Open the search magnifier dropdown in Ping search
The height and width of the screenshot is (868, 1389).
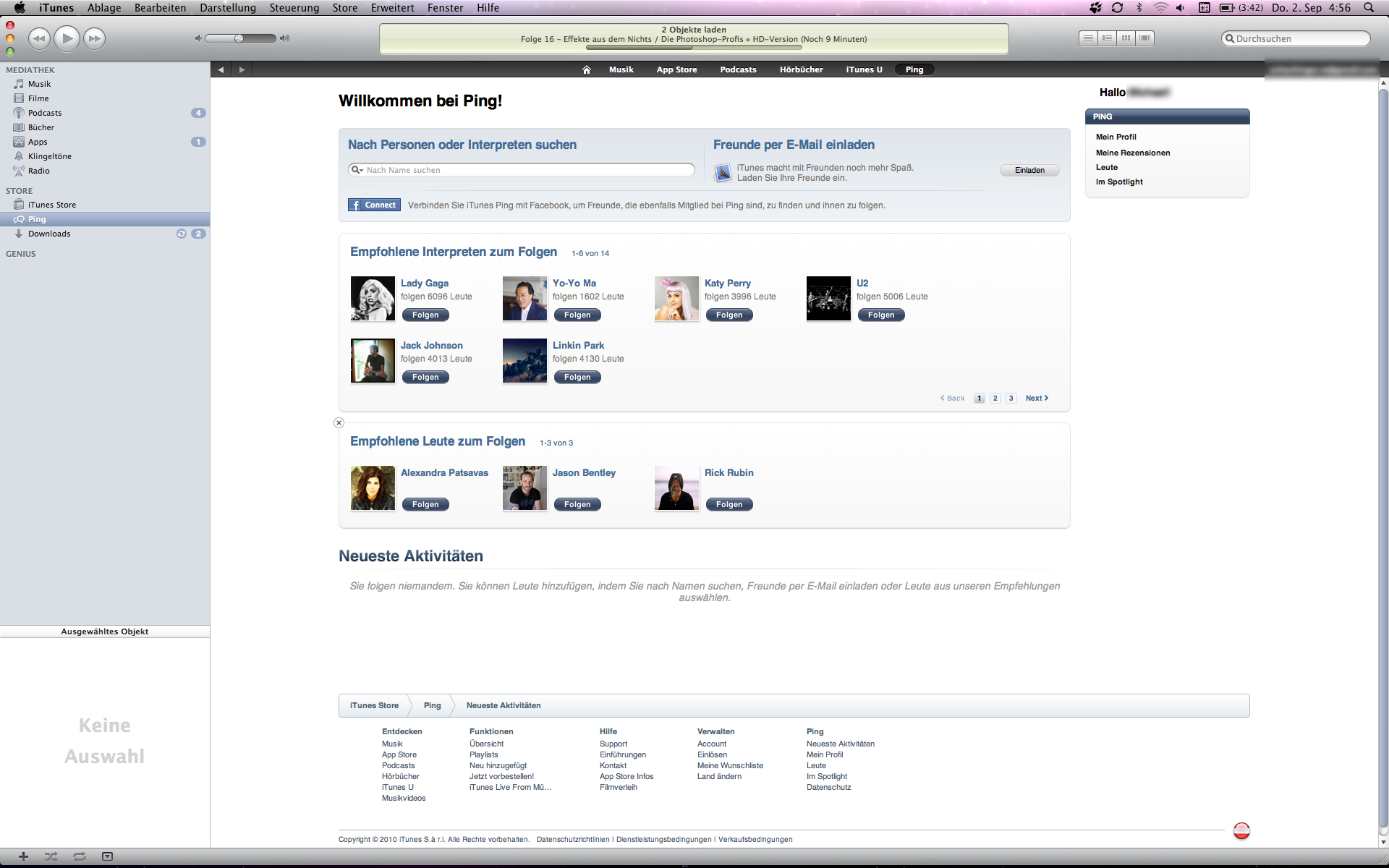point(357,170)
